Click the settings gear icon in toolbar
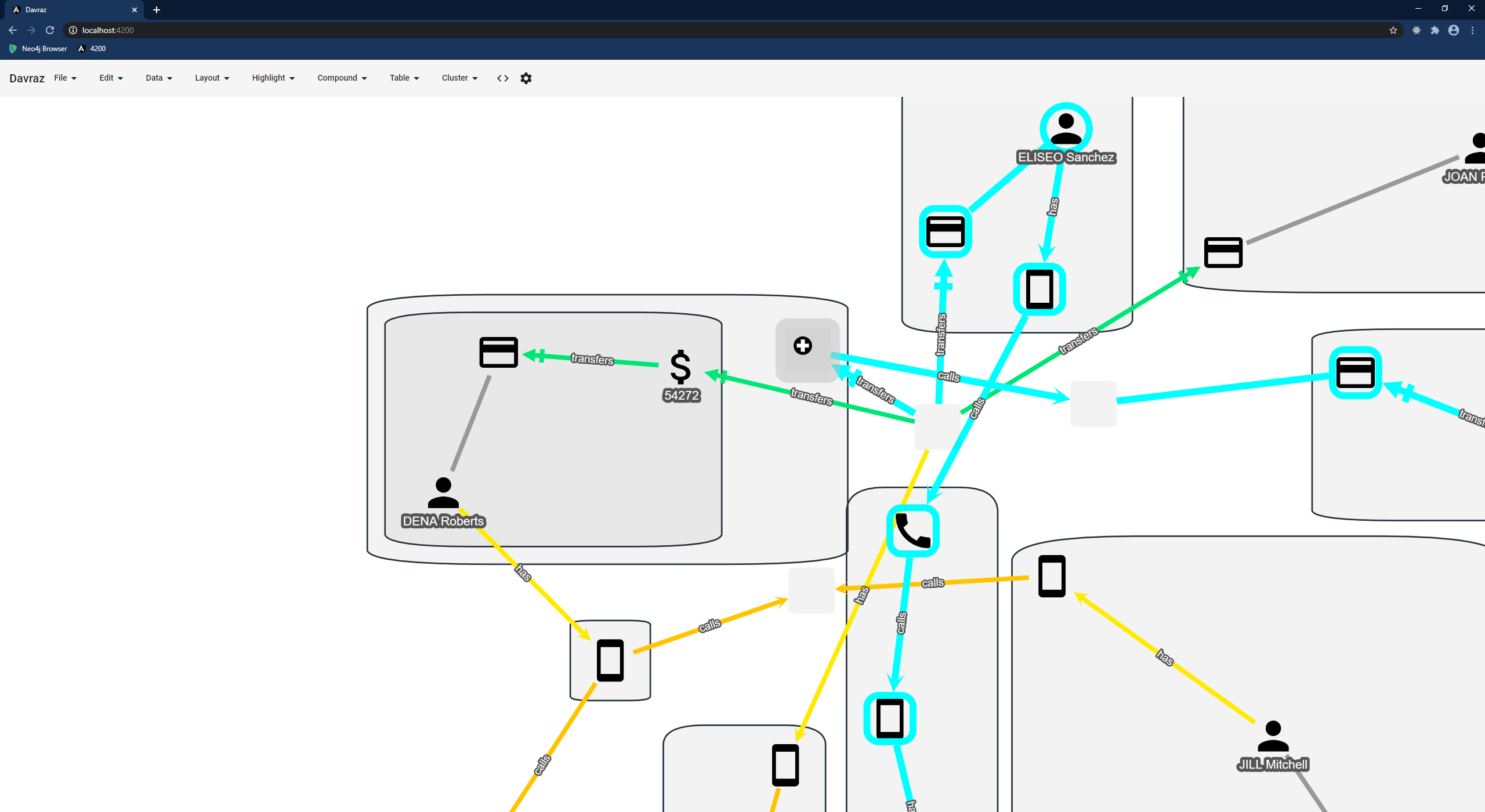The image size is (1485, 812). [526, 78]
